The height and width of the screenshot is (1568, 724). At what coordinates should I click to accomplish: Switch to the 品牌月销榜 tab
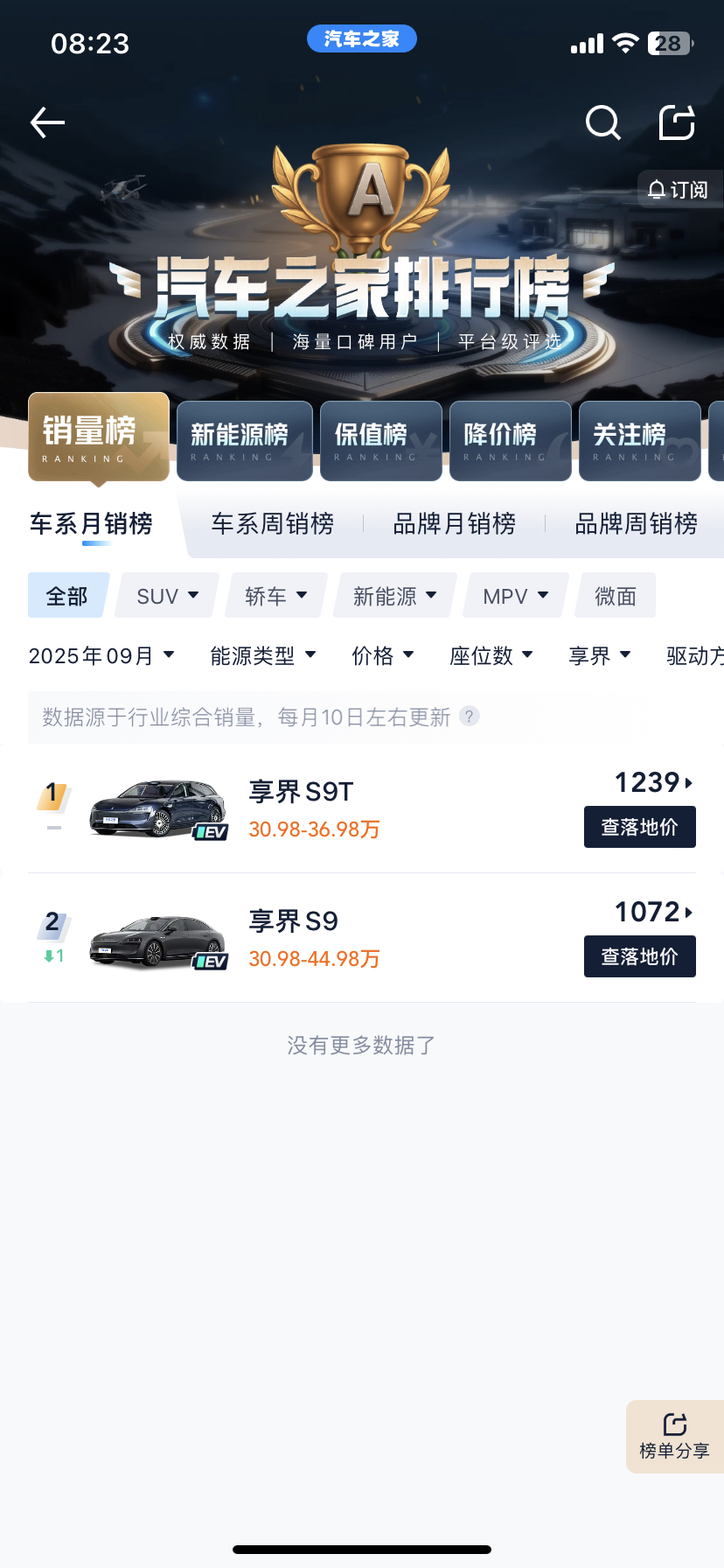tap(454, 523)
